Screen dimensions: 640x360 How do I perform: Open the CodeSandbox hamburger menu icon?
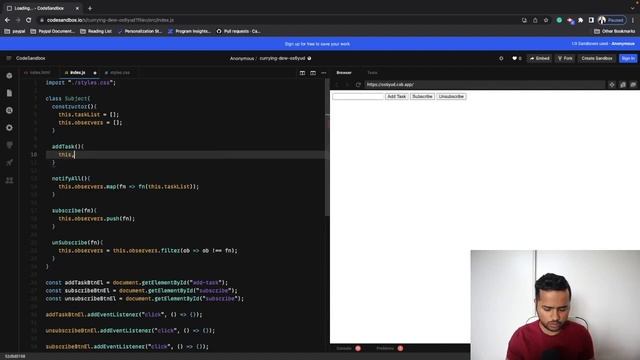pyautogui.click(x=9, y=58)
